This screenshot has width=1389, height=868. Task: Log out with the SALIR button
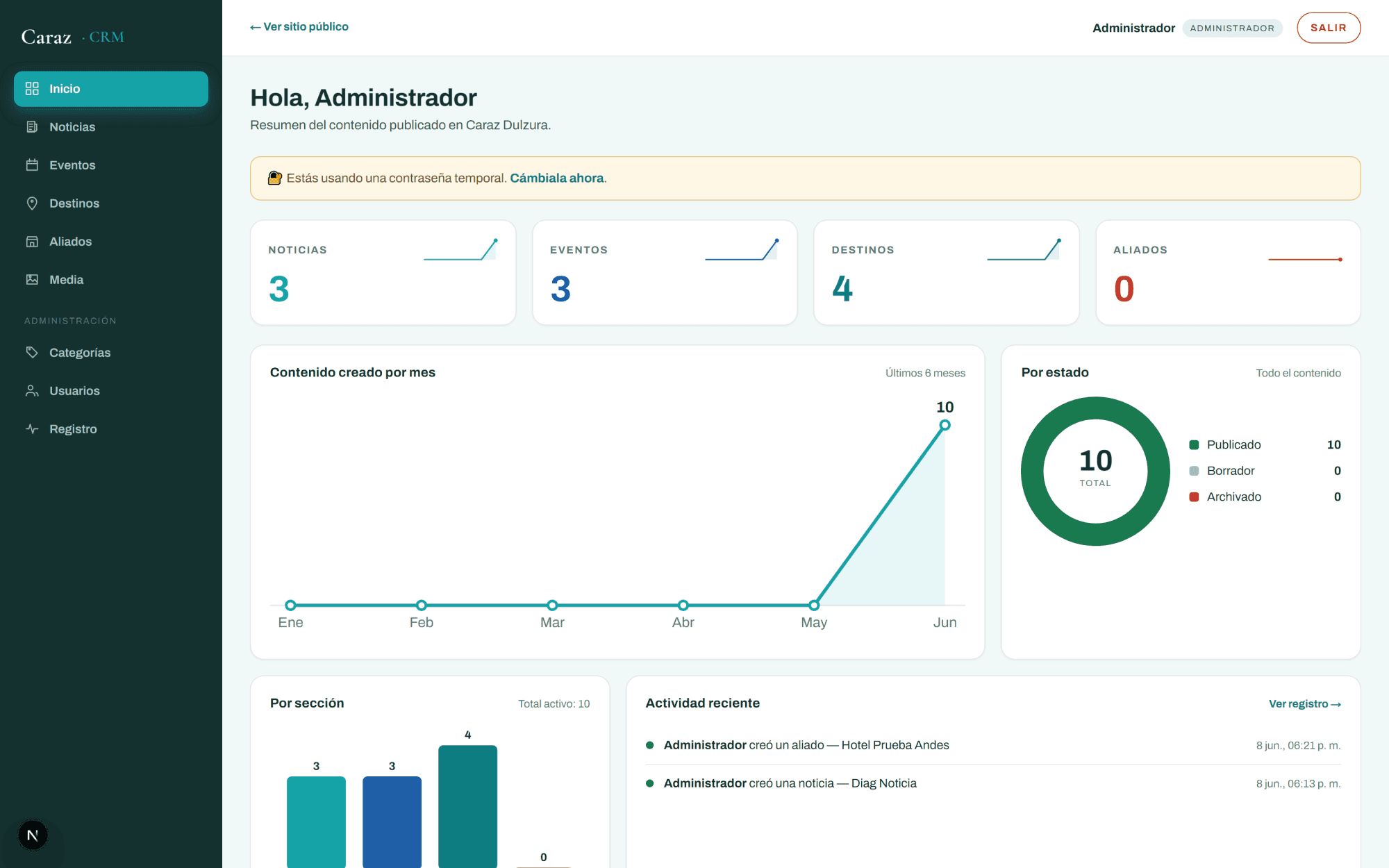[1329, 28]
